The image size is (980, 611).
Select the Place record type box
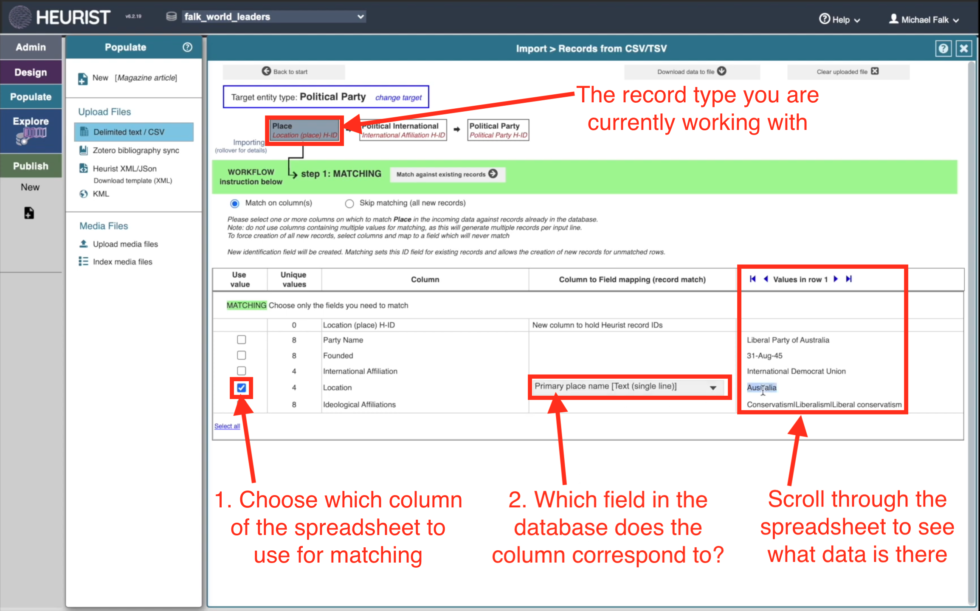click(x=304, y=130)
